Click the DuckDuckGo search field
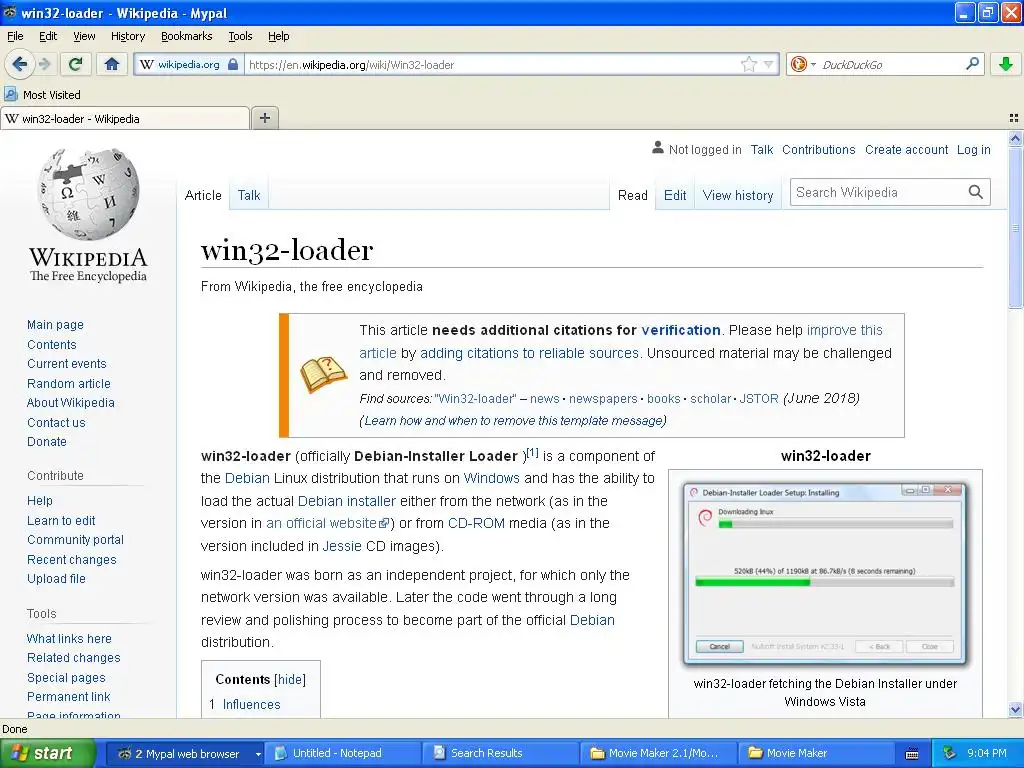 [890, 64]
